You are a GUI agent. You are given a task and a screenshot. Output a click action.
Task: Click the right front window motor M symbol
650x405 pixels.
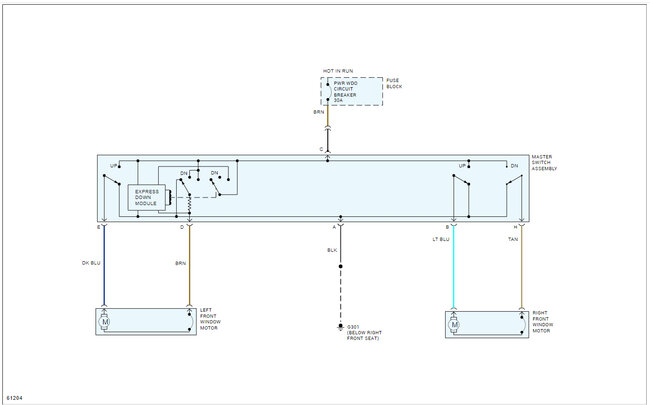[454, 325]
